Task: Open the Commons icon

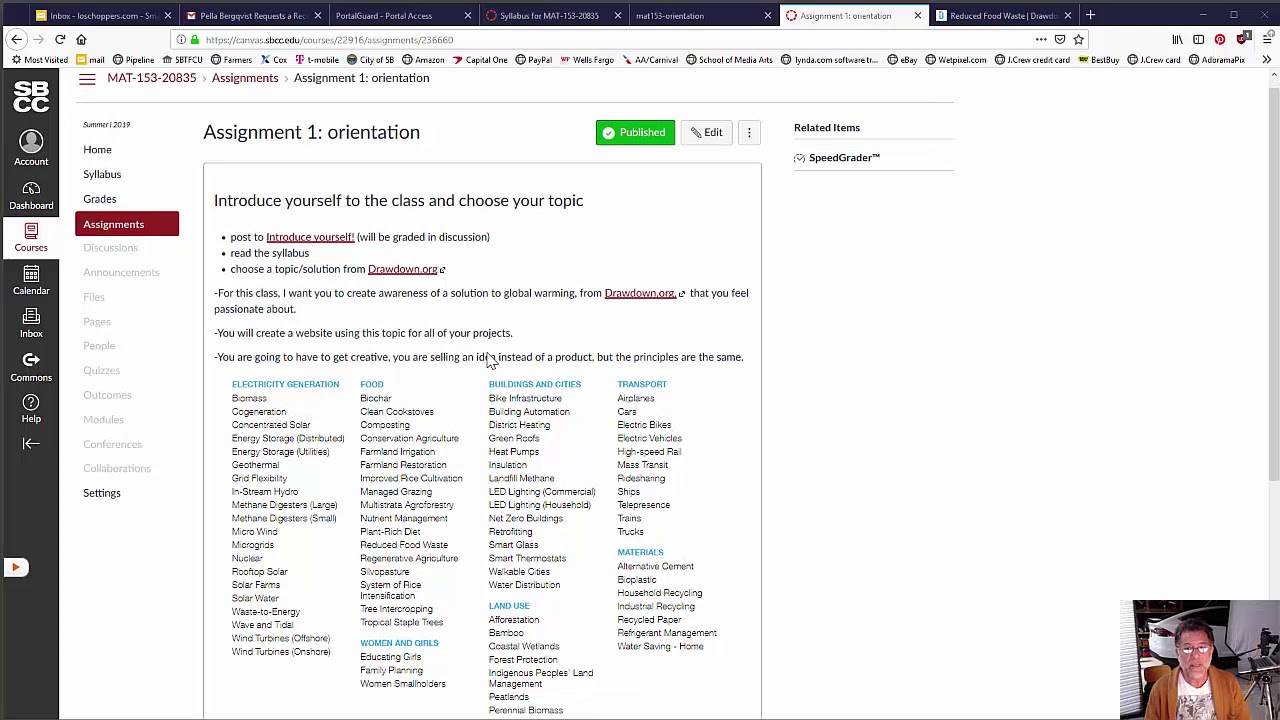Action: point(31,366)
